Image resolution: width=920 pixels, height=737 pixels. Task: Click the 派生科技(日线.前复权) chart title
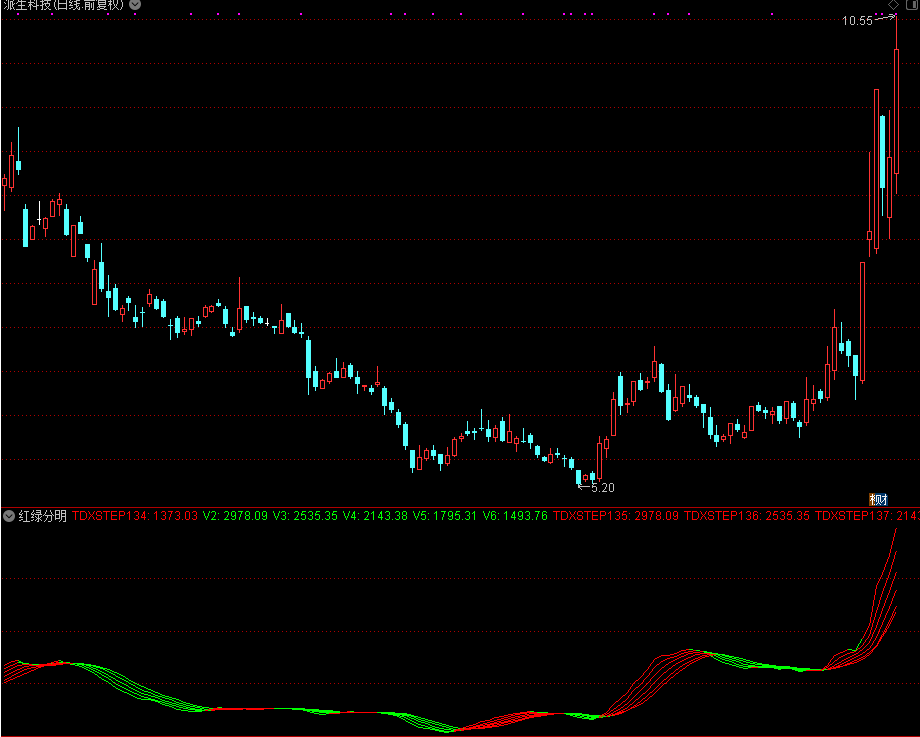point(63,5)
